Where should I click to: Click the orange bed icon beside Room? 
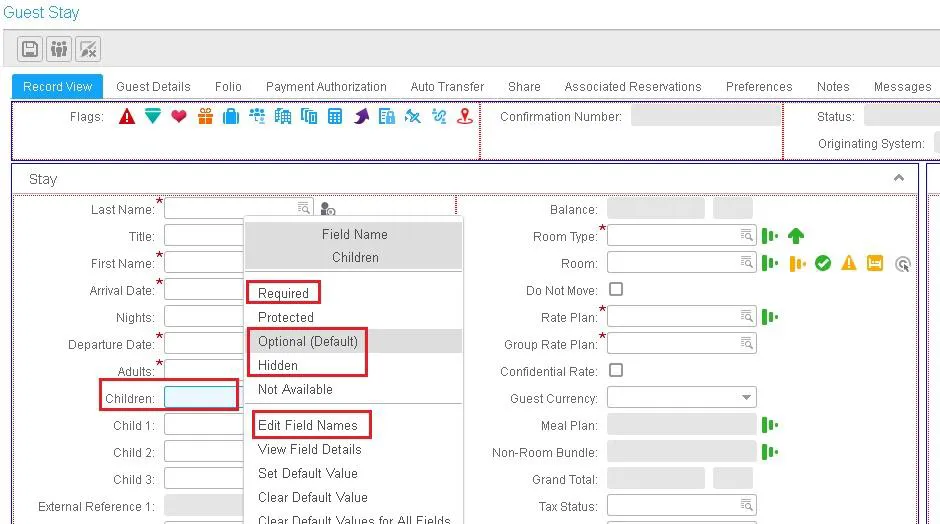click(x=875, y=263)
